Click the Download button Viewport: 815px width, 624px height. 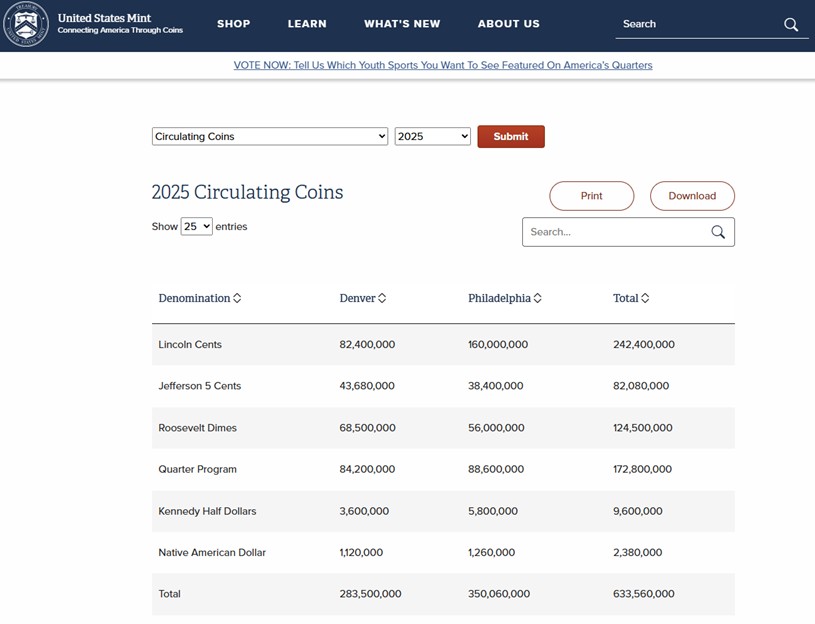(x=692, y=196)
